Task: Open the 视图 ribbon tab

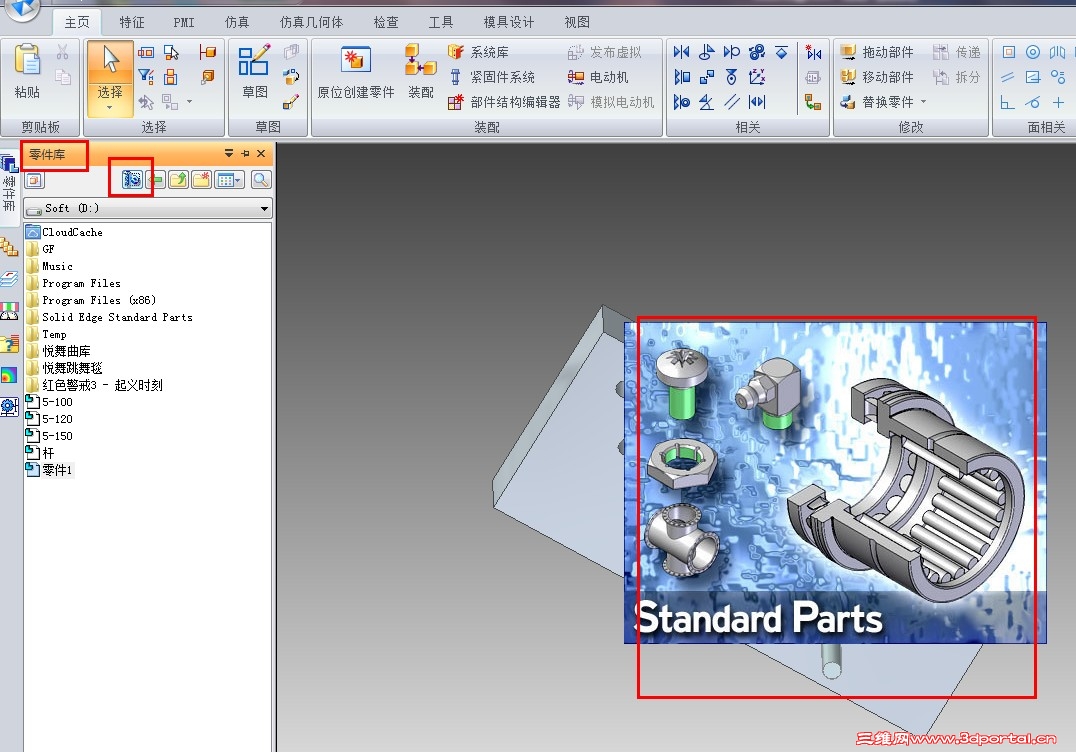Action: click(577, 23)
